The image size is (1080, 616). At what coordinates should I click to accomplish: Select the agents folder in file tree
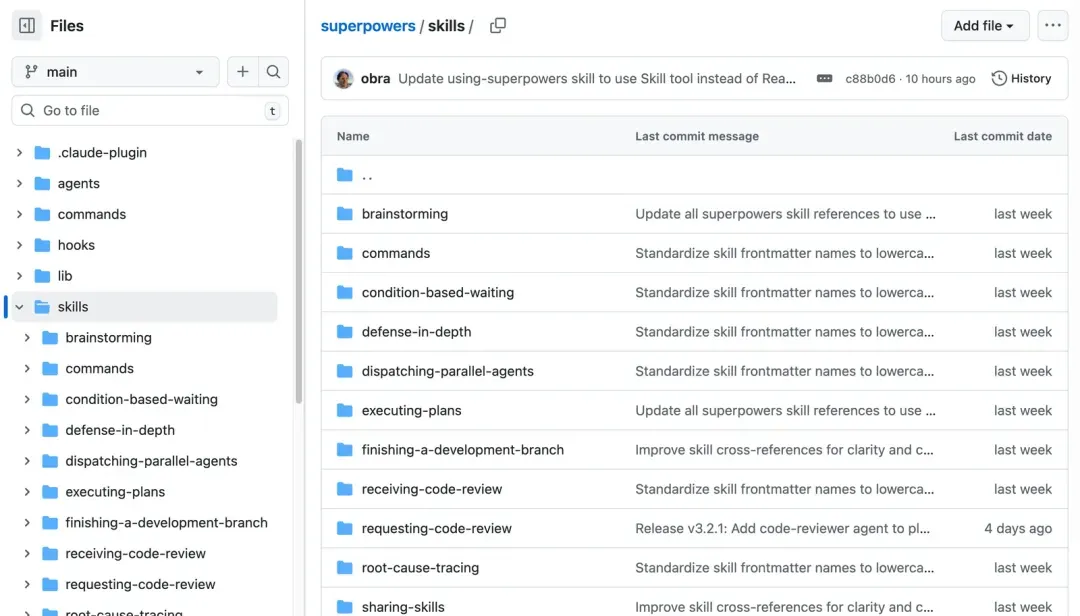[x=78, y=184]
